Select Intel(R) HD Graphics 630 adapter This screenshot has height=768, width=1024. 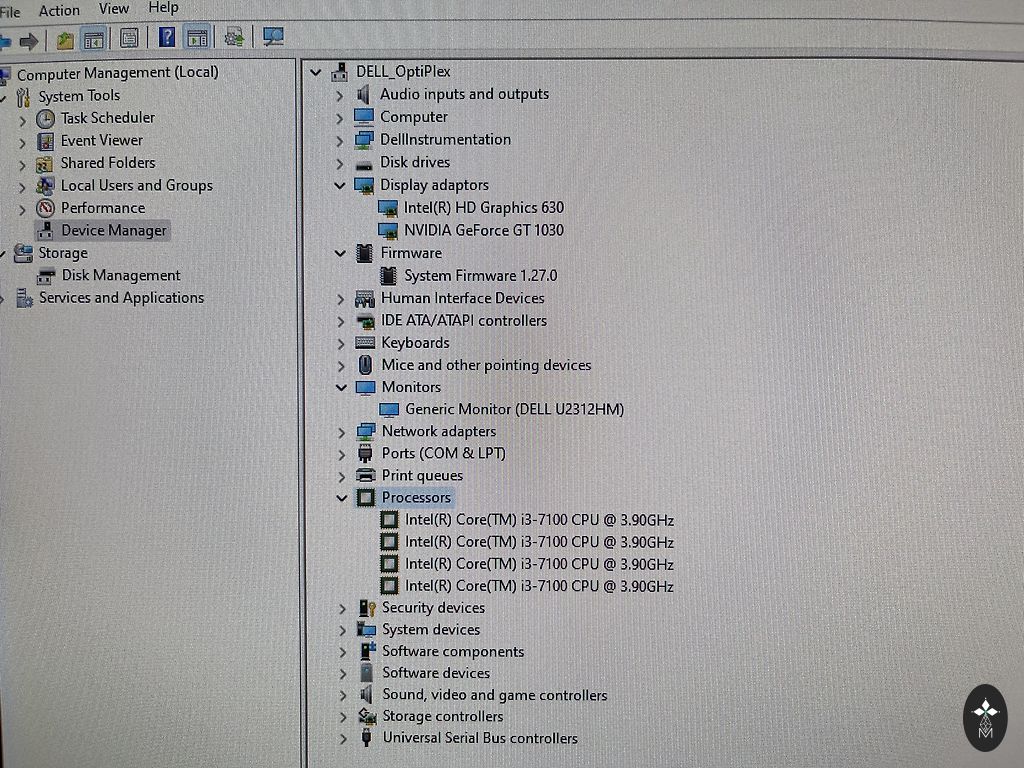(484, 208)
